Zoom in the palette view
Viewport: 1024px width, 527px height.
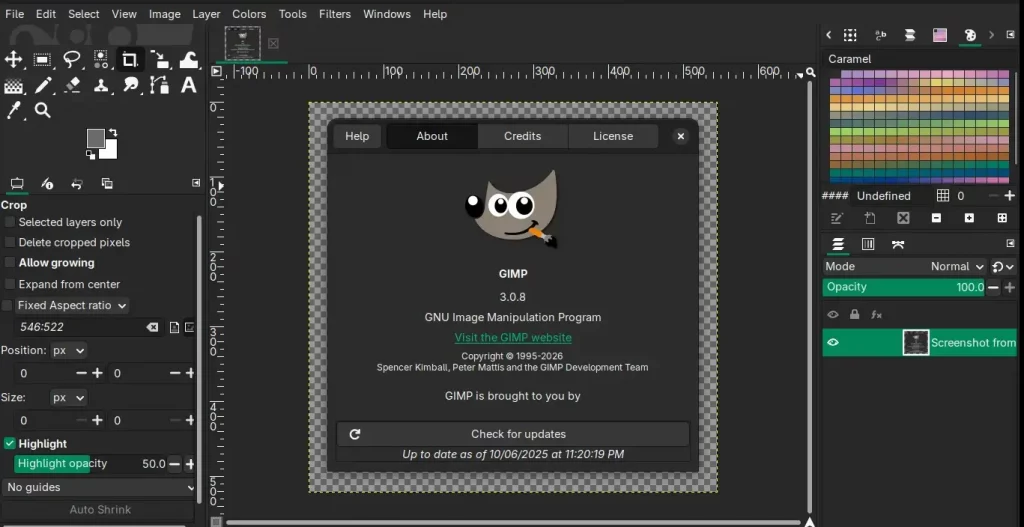coord(969,218)
